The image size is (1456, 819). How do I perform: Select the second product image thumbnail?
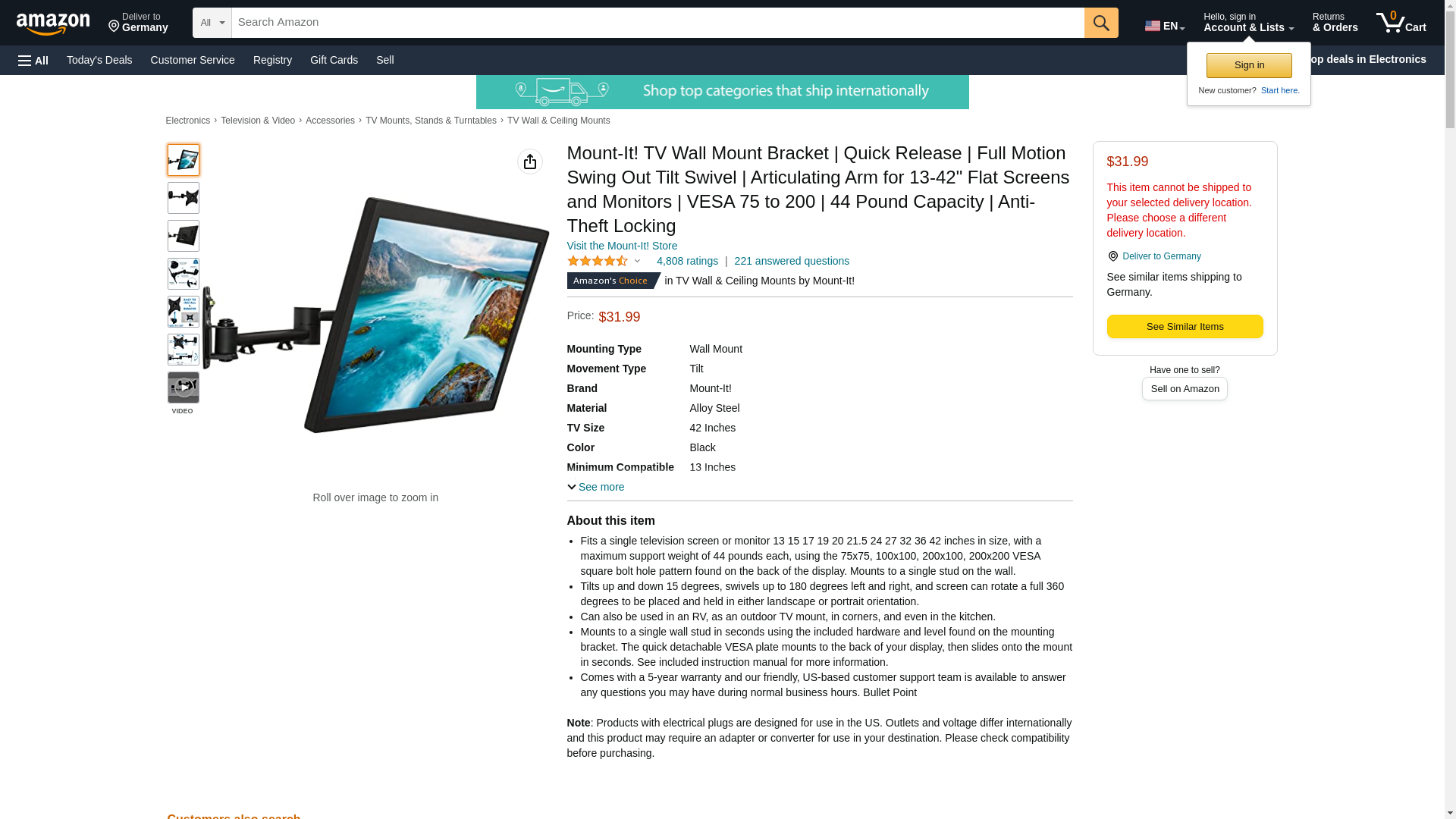tap(183, 198)
